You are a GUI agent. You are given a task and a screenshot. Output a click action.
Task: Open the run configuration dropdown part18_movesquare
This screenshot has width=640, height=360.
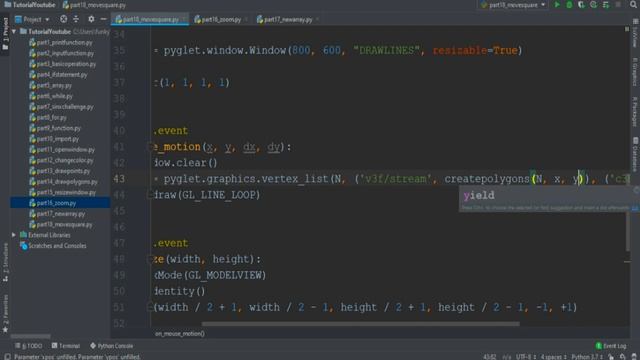513,5
